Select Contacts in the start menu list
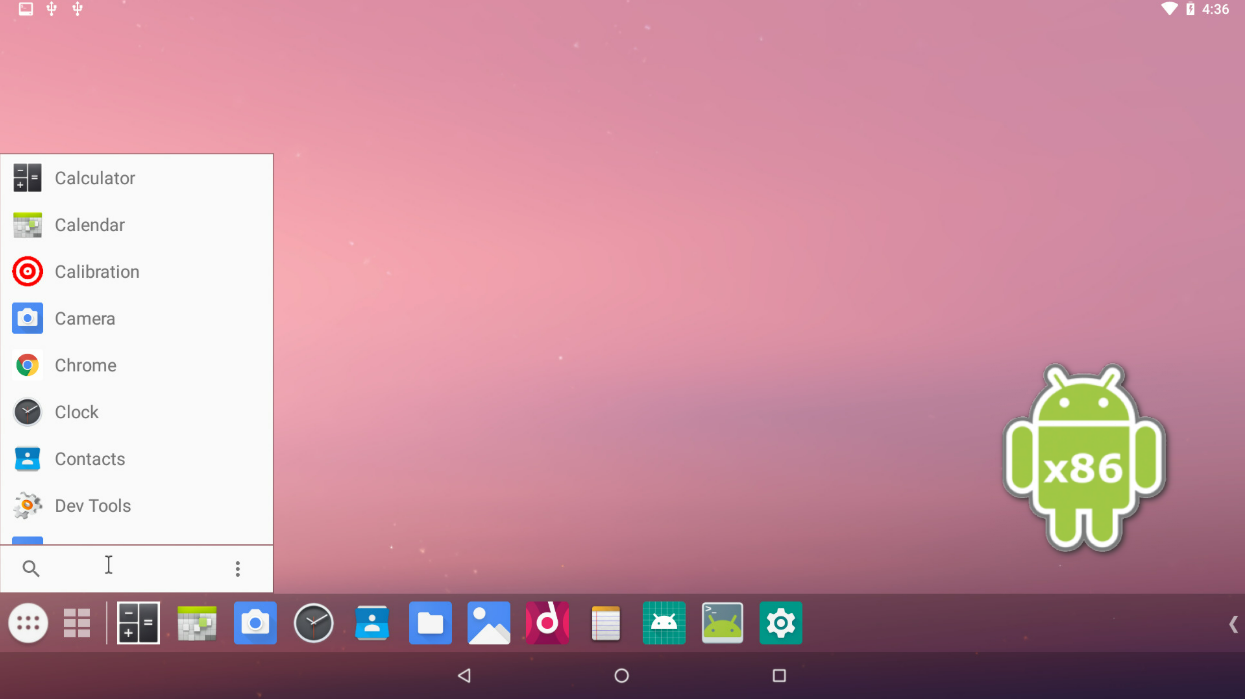 [x=137, y=459]
